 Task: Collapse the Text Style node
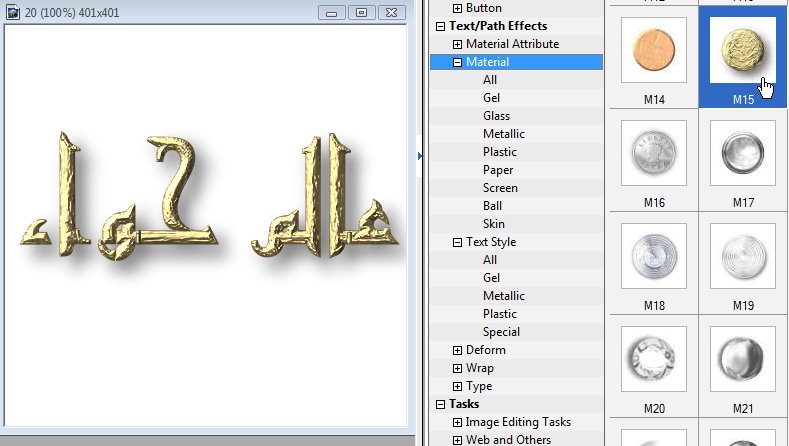(458, 242)
